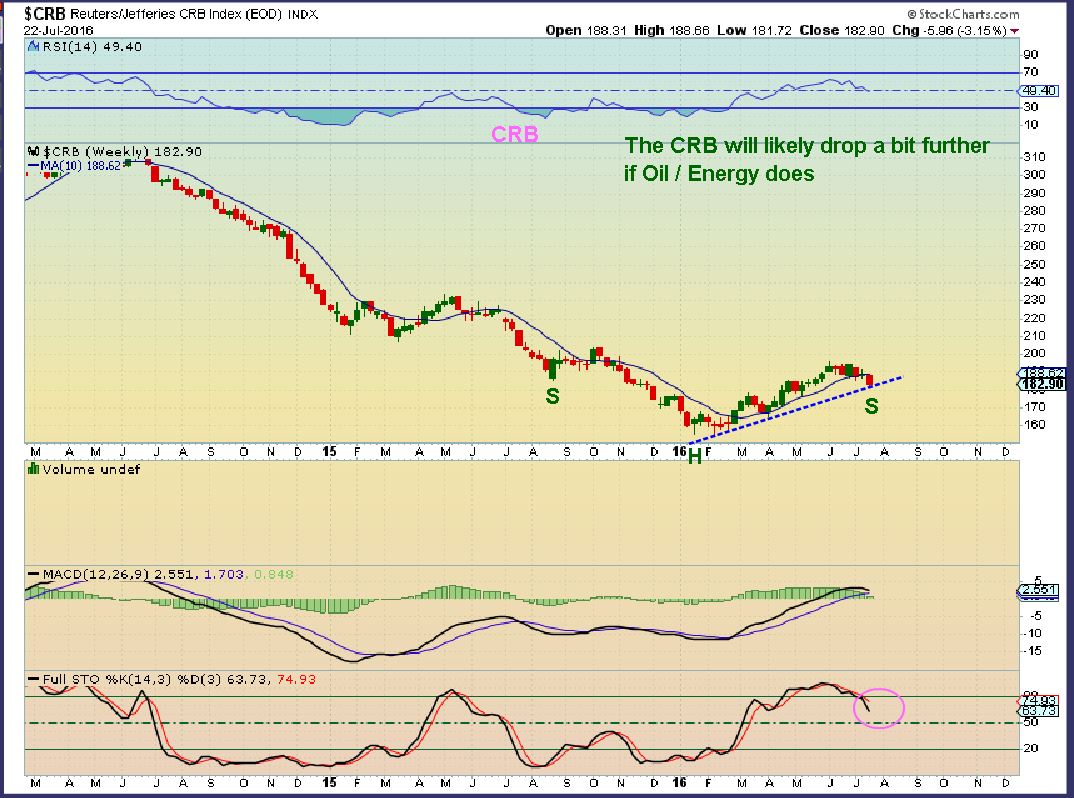Click the $CRB (Weekly) 182.90 legend

click(123, 151)
